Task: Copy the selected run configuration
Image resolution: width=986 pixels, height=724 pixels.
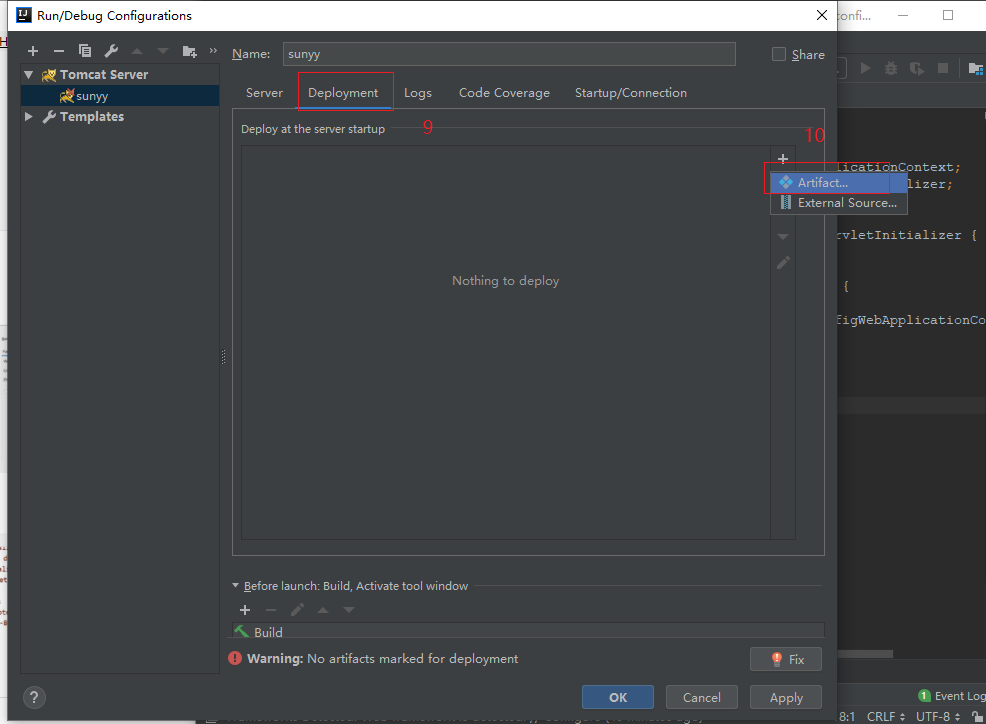Action: coord(85,51)
